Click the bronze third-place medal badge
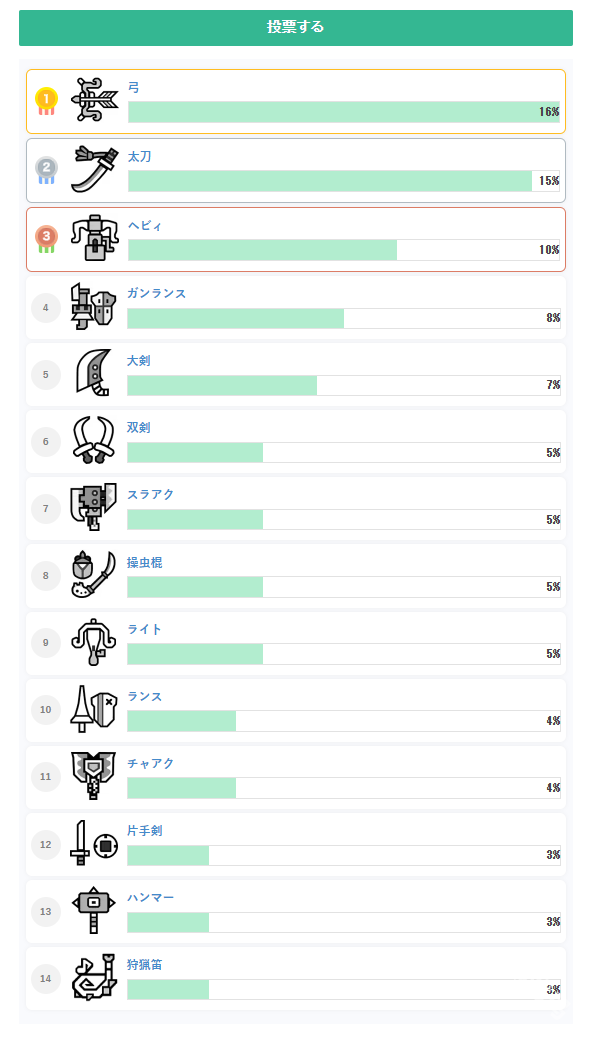The image size is (595, 1041). point(46,240)
